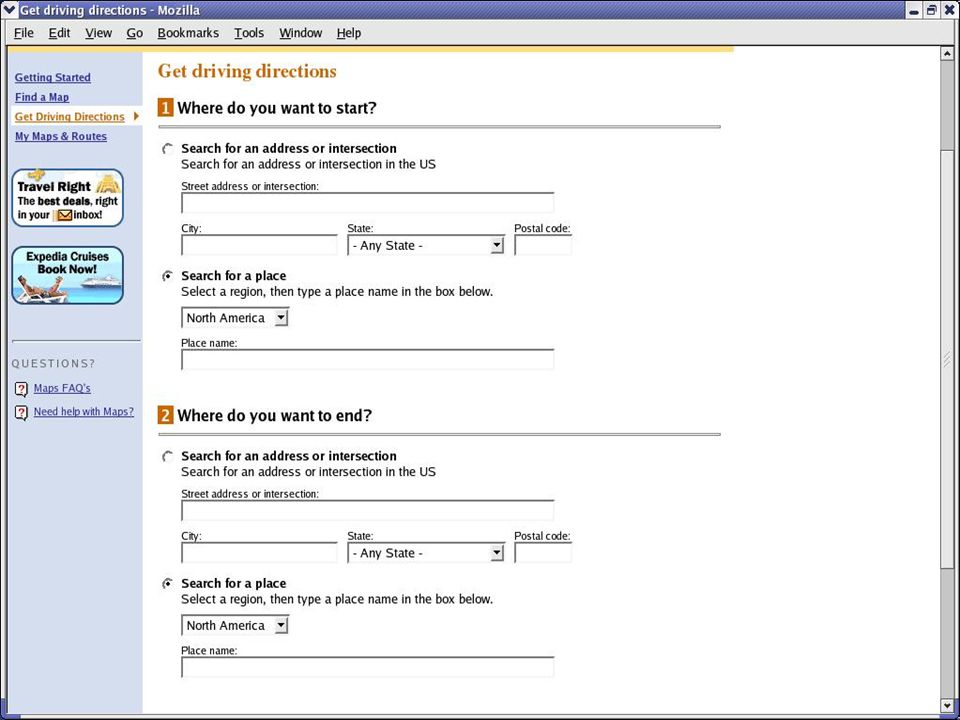The height and width of the screenshot is (720, 960).
Task: Open the File menu
Action: click(x=23, y=33)
